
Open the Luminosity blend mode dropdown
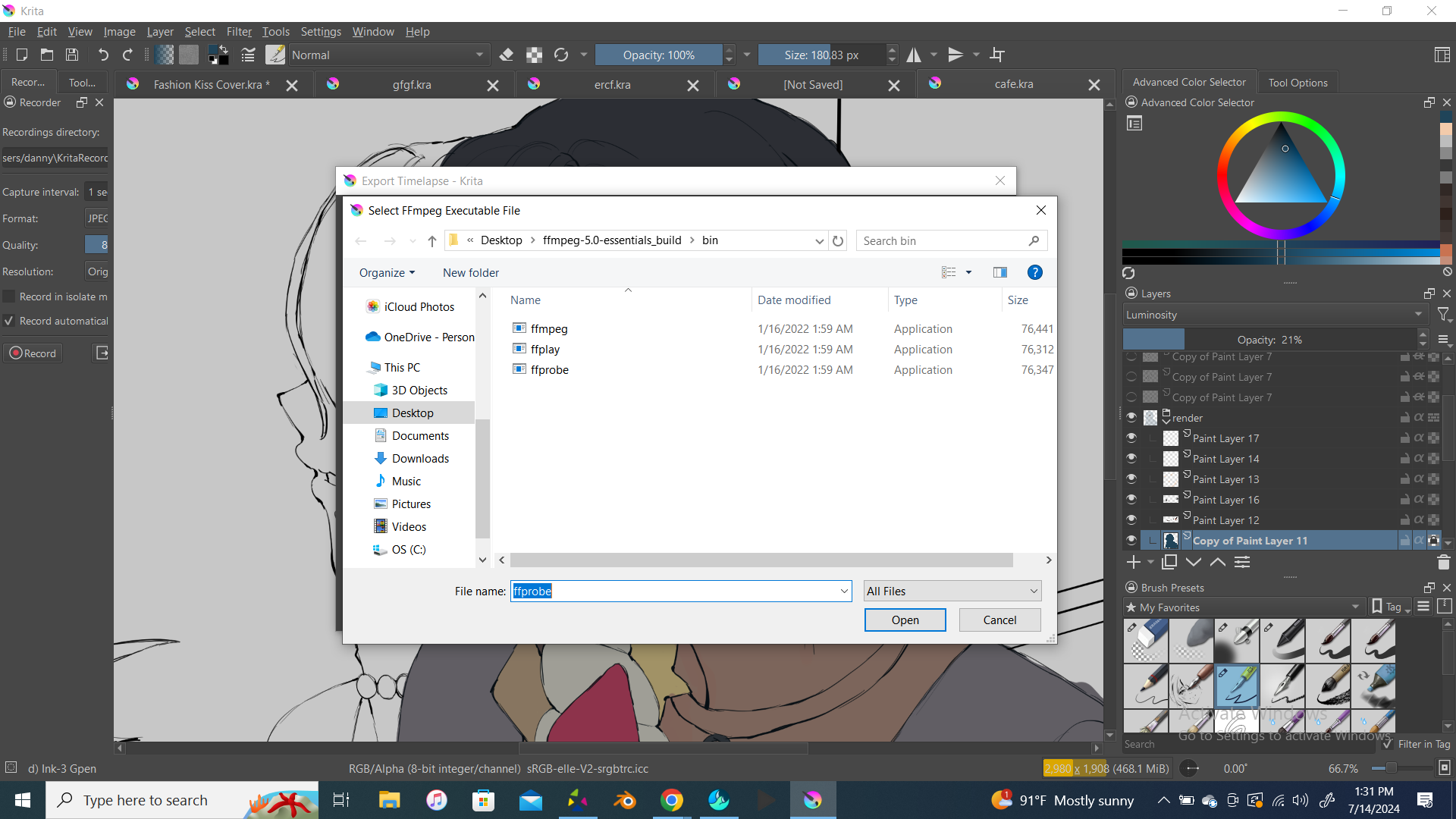tap(1274, 315)
